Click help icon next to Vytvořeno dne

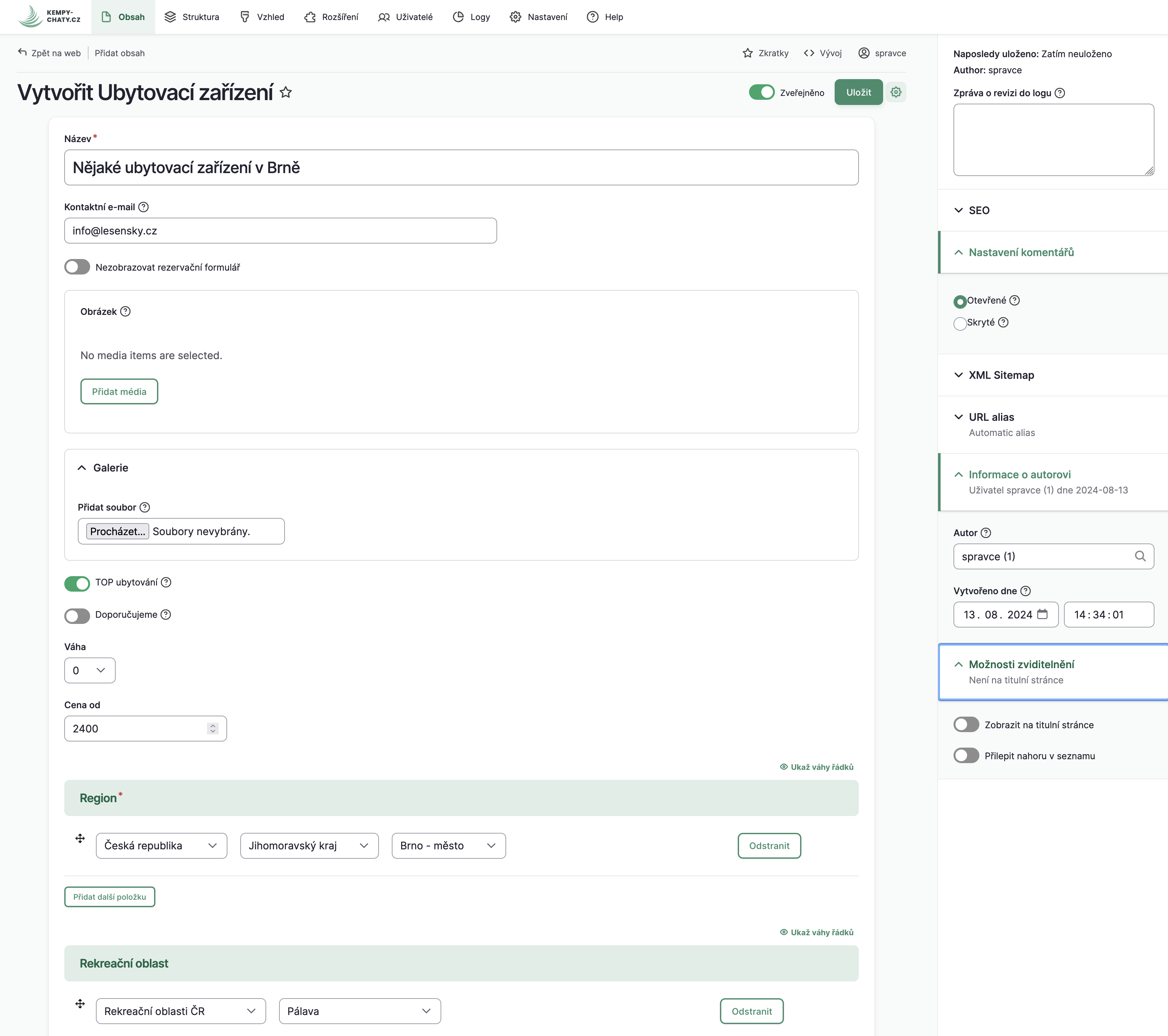[1025, 591]
